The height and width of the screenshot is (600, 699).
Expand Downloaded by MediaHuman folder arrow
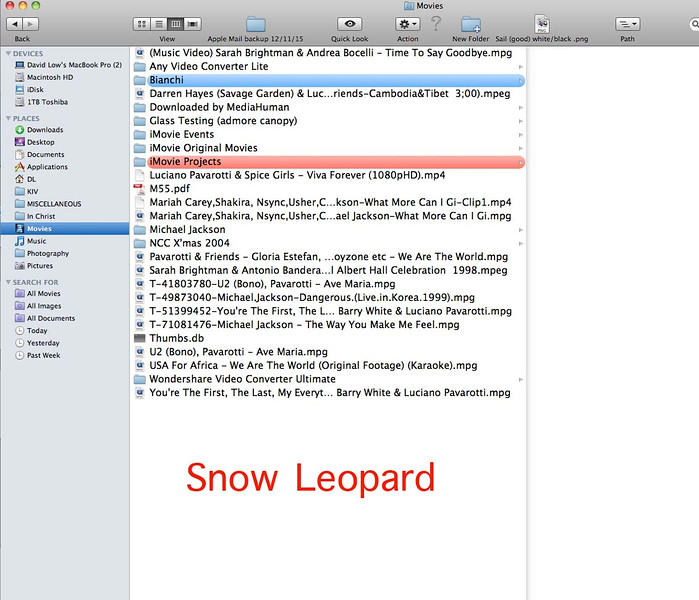pyautogui.click(x=520, y=108)
